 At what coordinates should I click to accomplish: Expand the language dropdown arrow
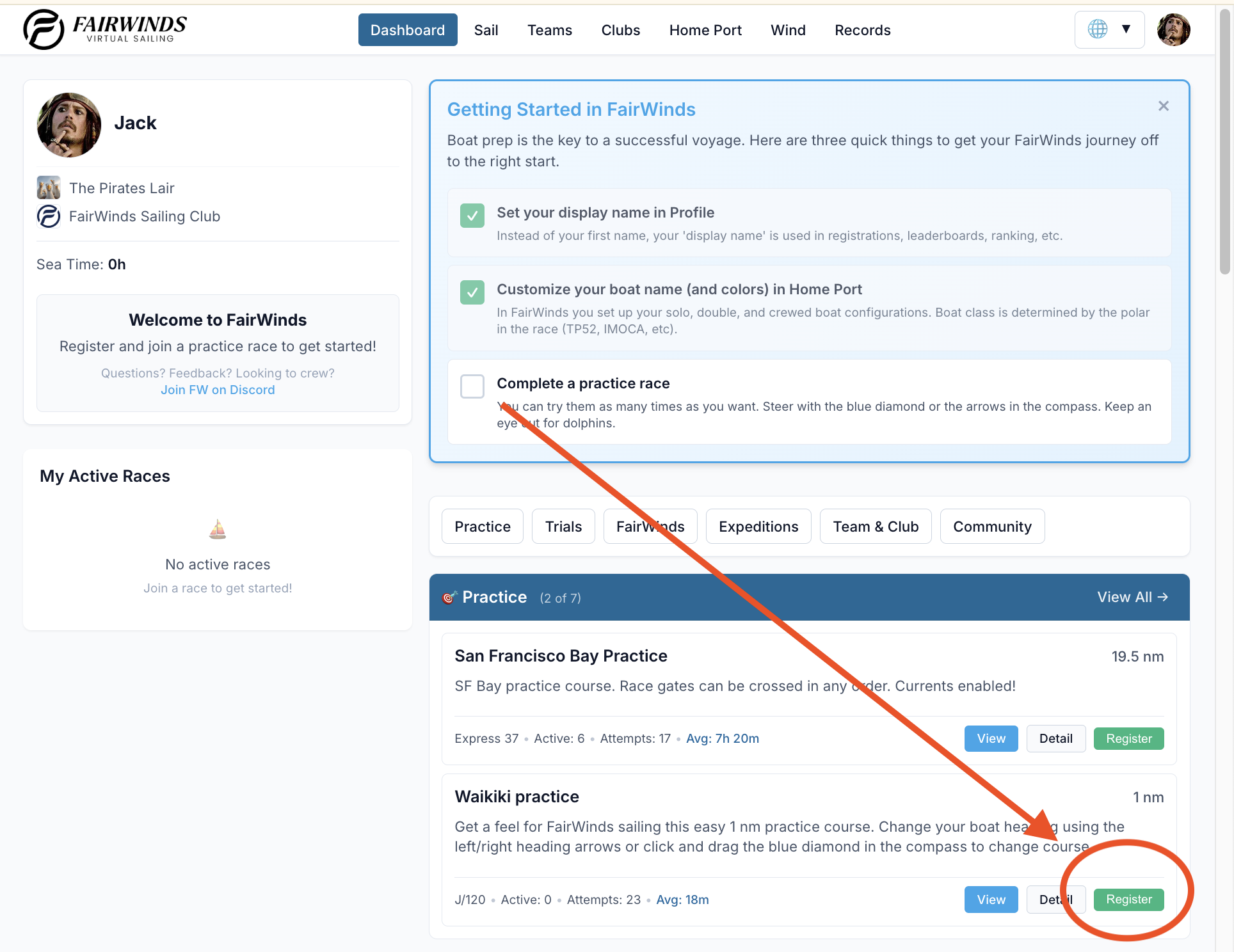tap(1126, 29)
